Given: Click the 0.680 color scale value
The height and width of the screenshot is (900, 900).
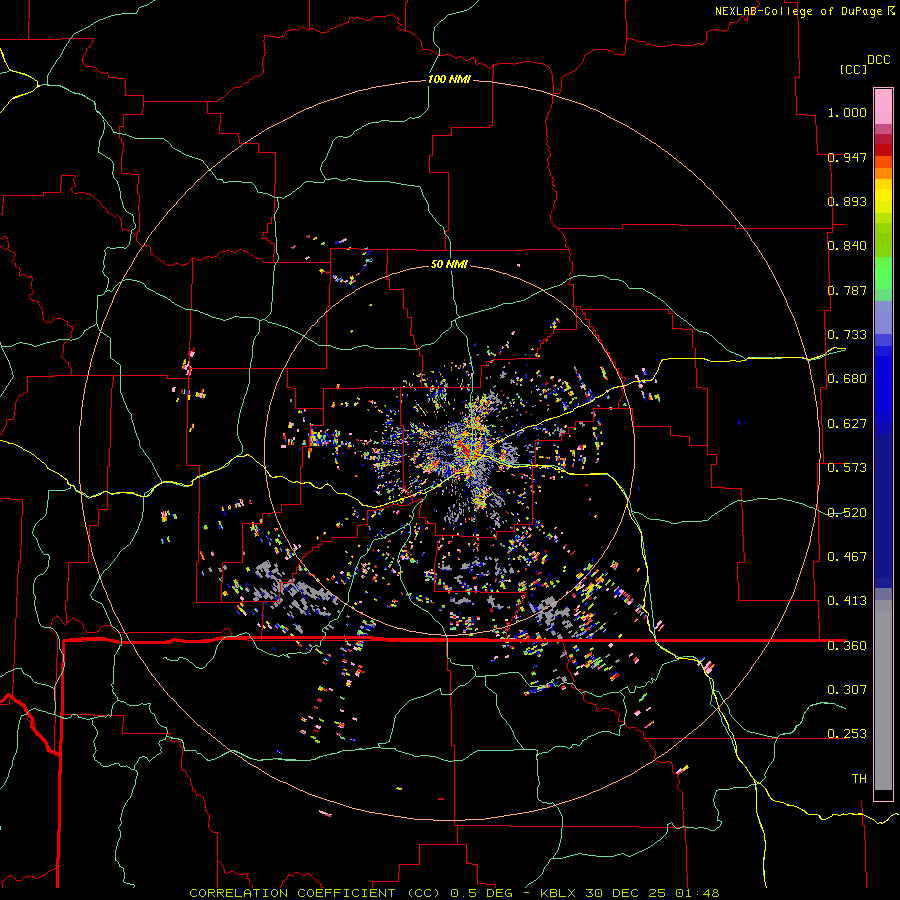Looking at the screenshot, I should pos(847,379).
